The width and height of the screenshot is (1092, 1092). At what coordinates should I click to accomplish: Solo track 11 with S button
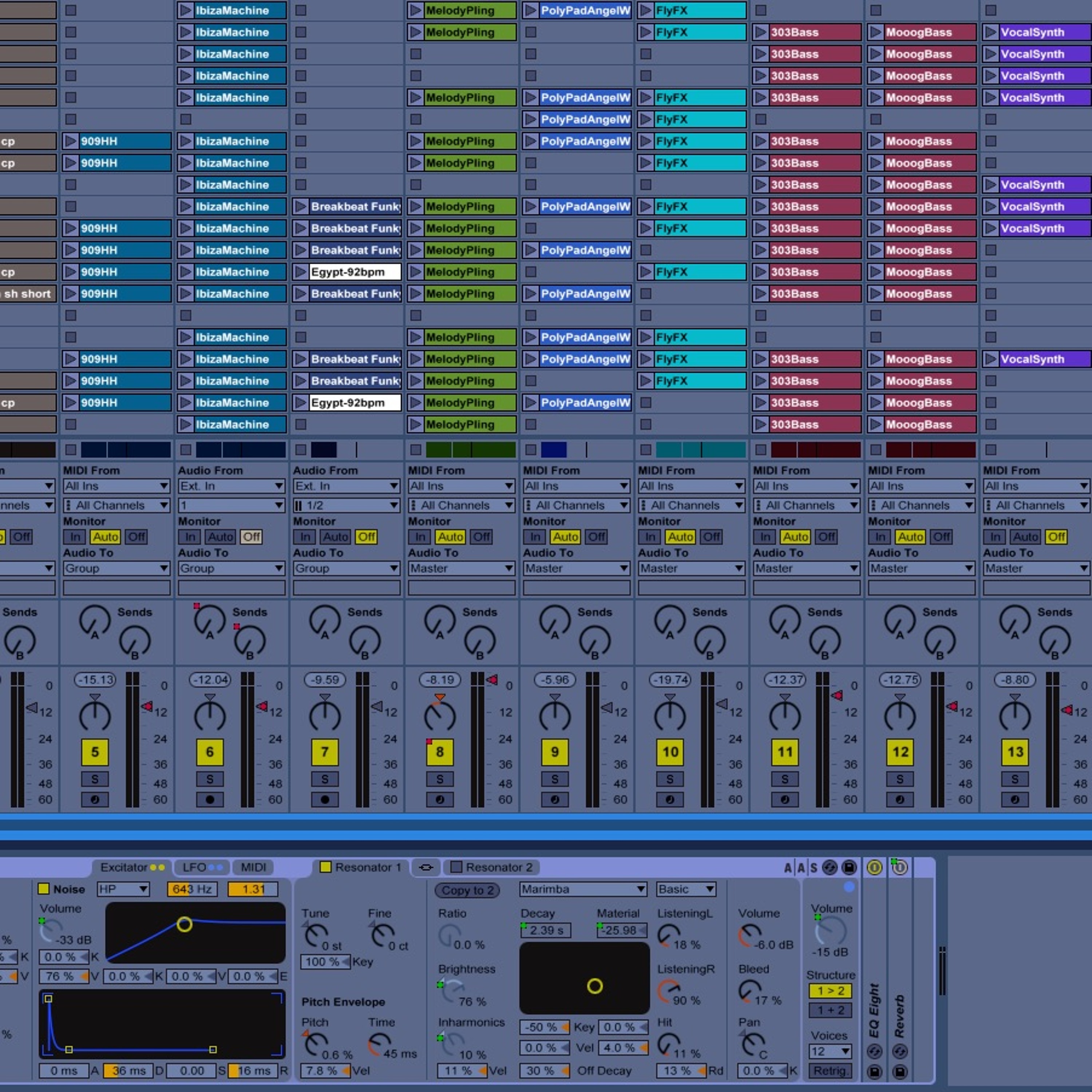784,779
